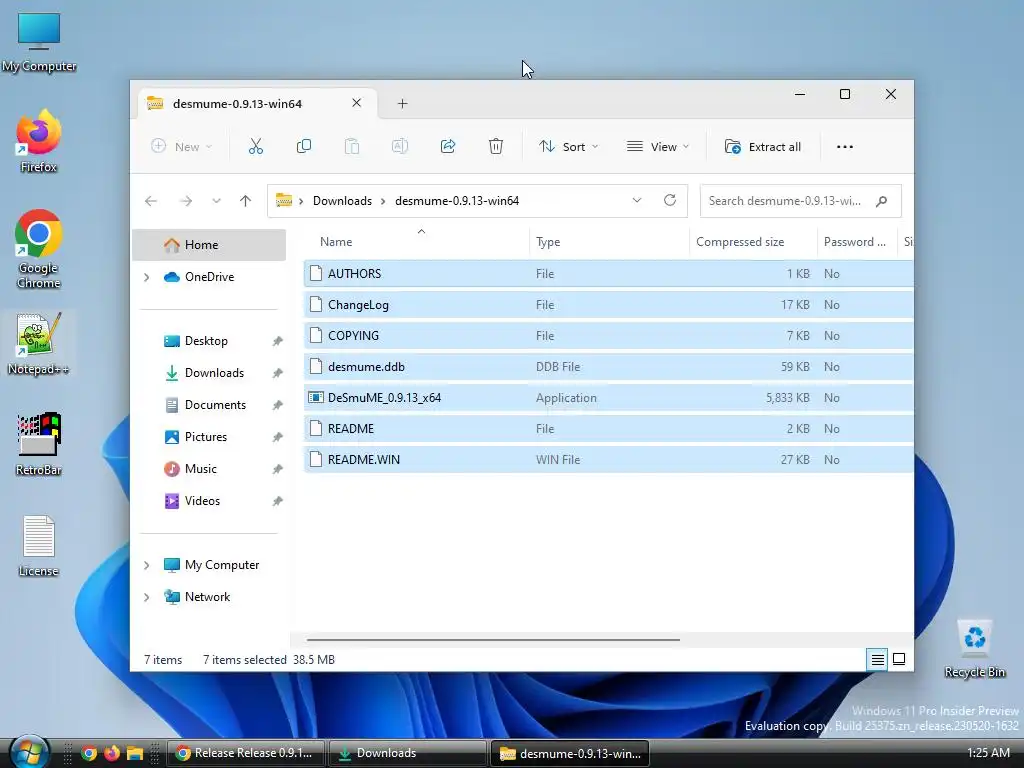
Task: Expand the Network tree node
Action: point(147,597)
